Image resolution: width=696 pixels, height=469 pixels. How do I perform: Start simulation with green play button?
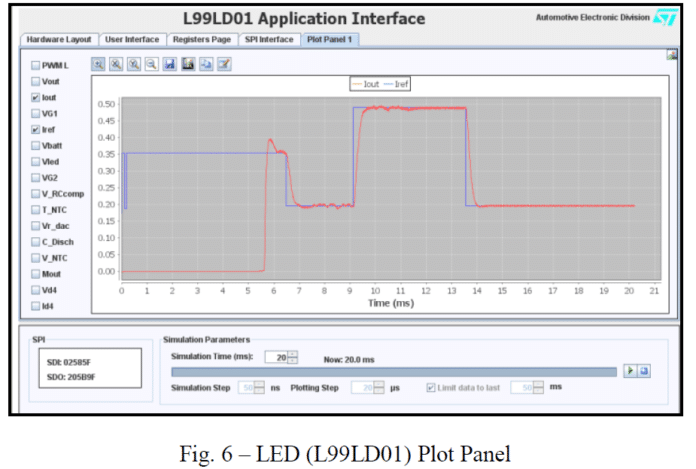pos(629,371)
